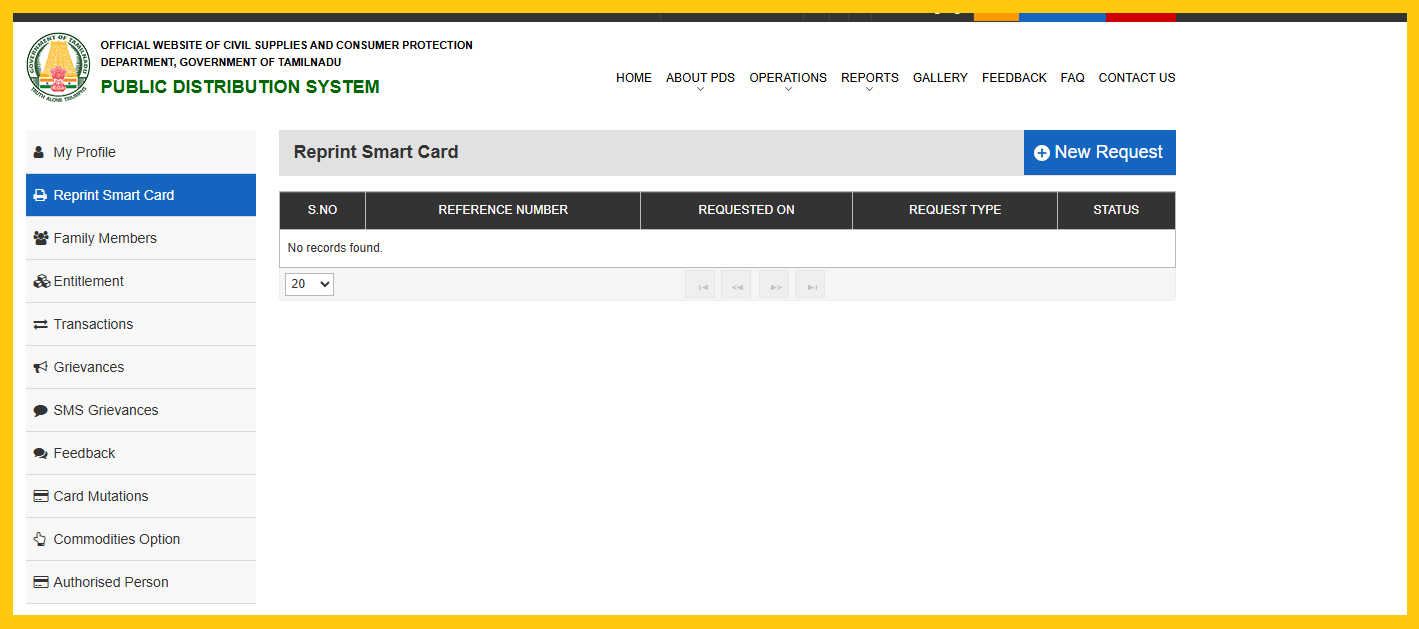Screen dimensions: 1419x629
Task: Click the user icon beside My Profile
Action: coord(39,152)
